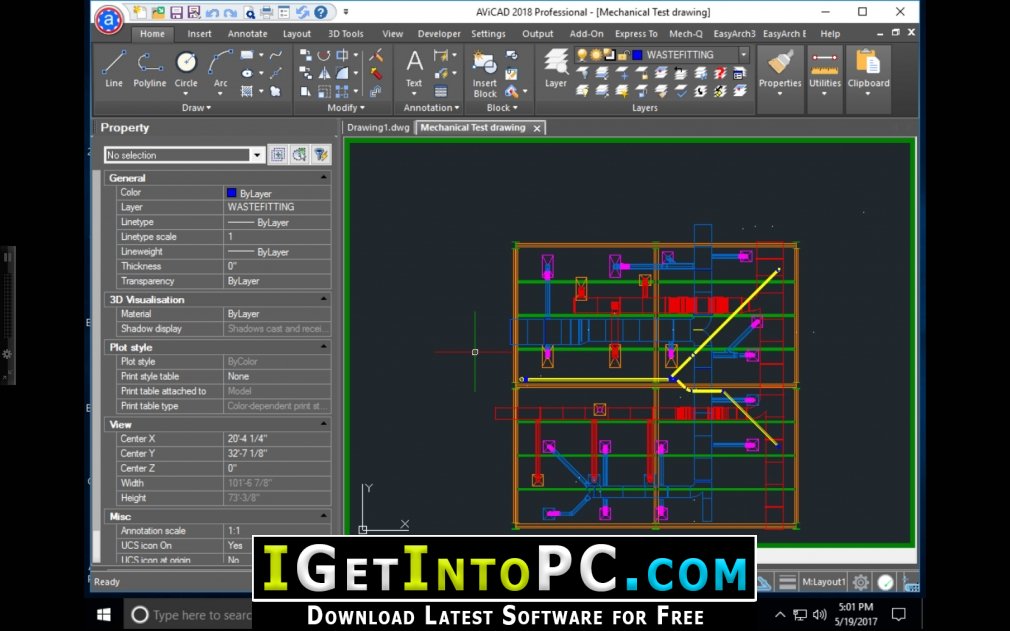
Task: Click the New drawing icon in quick access toolbar
Action: click(140, 12)
